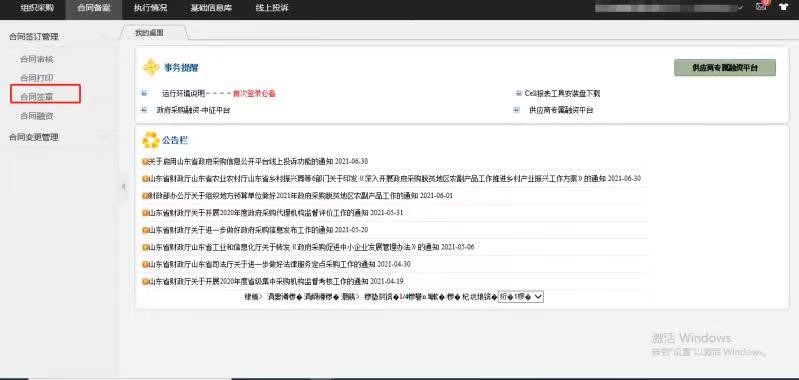Open the 组织采购 top menu
This screenshot has height=380, width=799.
pos(37,8)
